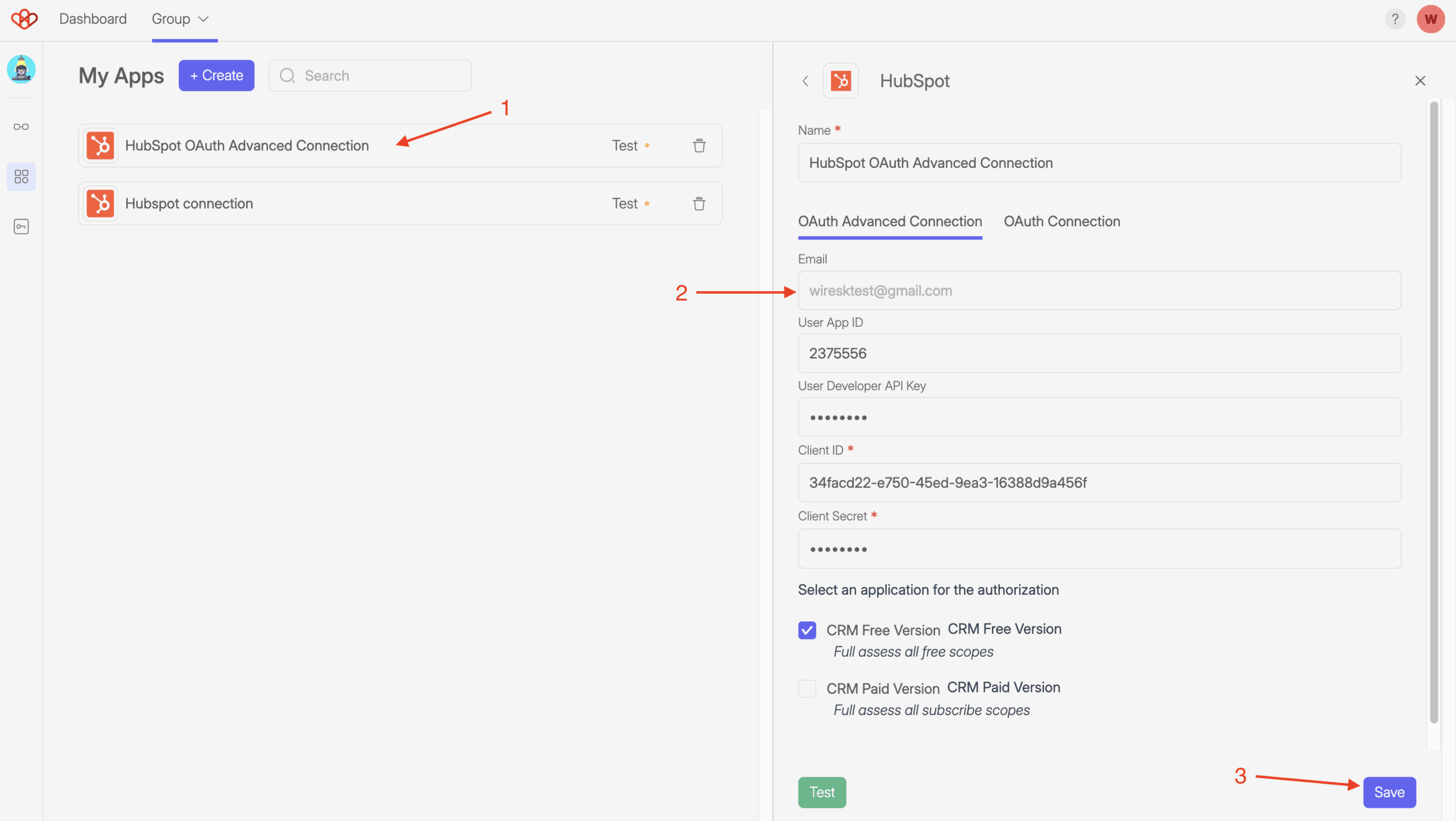Close the HubSpot panel with X

point(1420,81)
